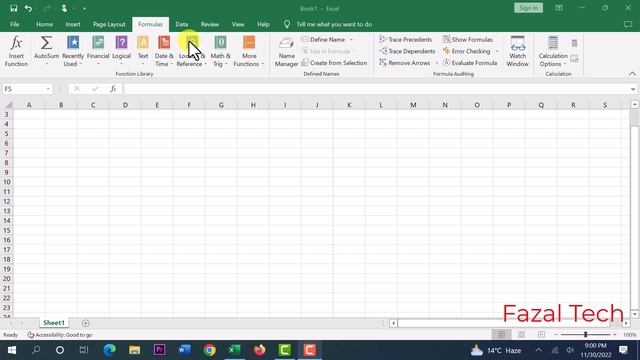Open Evaluate Formula dialog
This screenshot has height=360, width=640.
tap(470, 63)
